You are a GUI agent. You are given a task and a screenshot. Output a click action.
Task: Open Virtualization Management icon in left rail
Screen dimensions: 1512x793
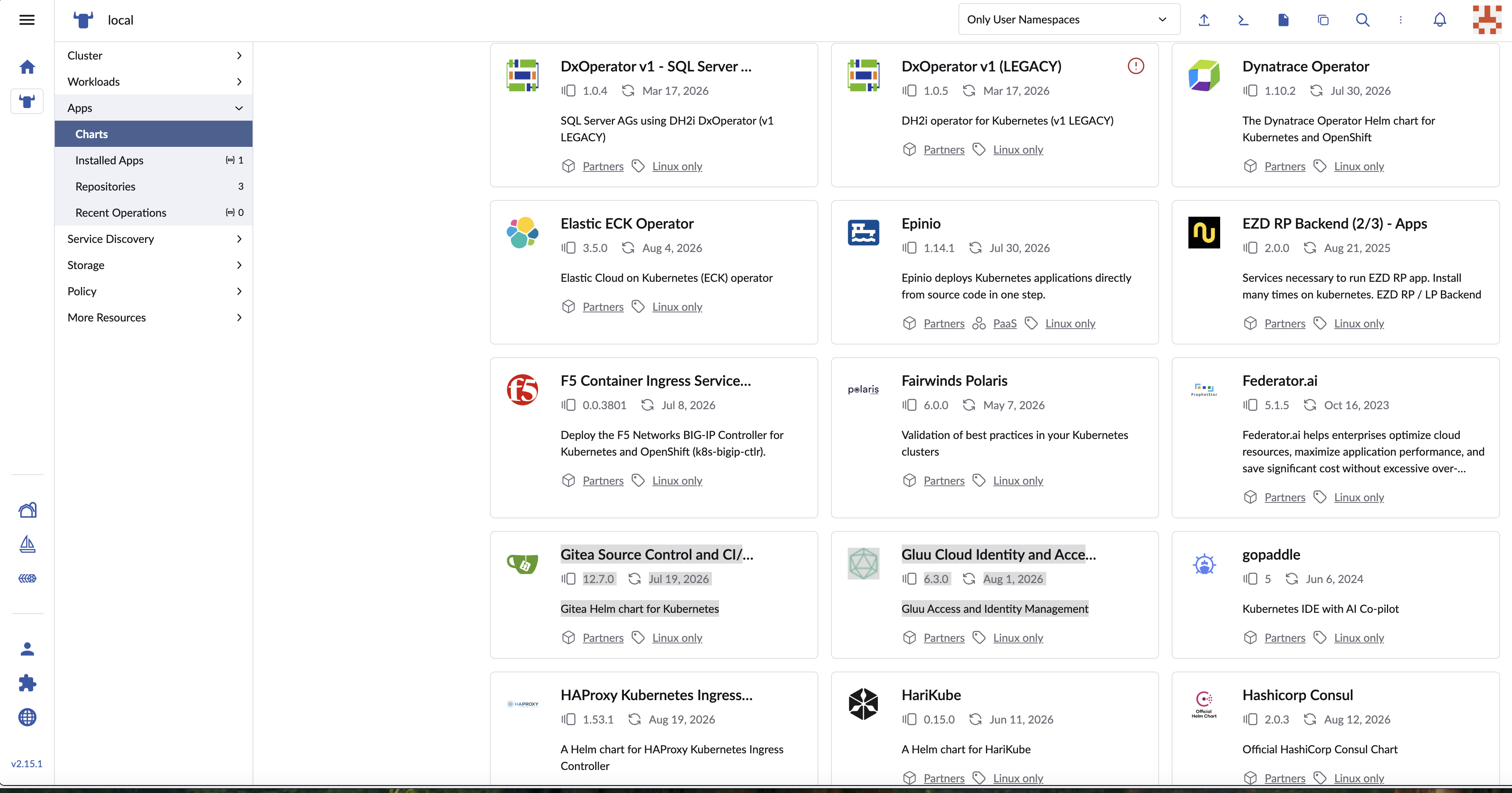(27, 578)
